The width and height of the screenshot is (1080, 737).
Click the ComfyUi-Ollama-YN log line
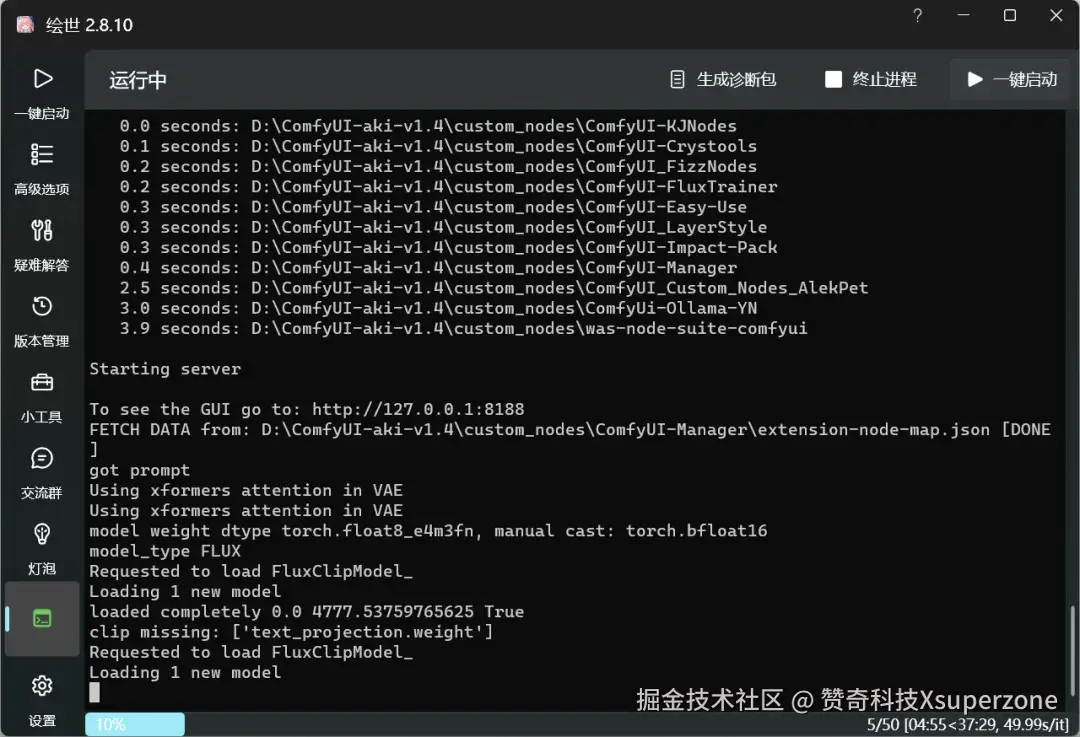438,308
